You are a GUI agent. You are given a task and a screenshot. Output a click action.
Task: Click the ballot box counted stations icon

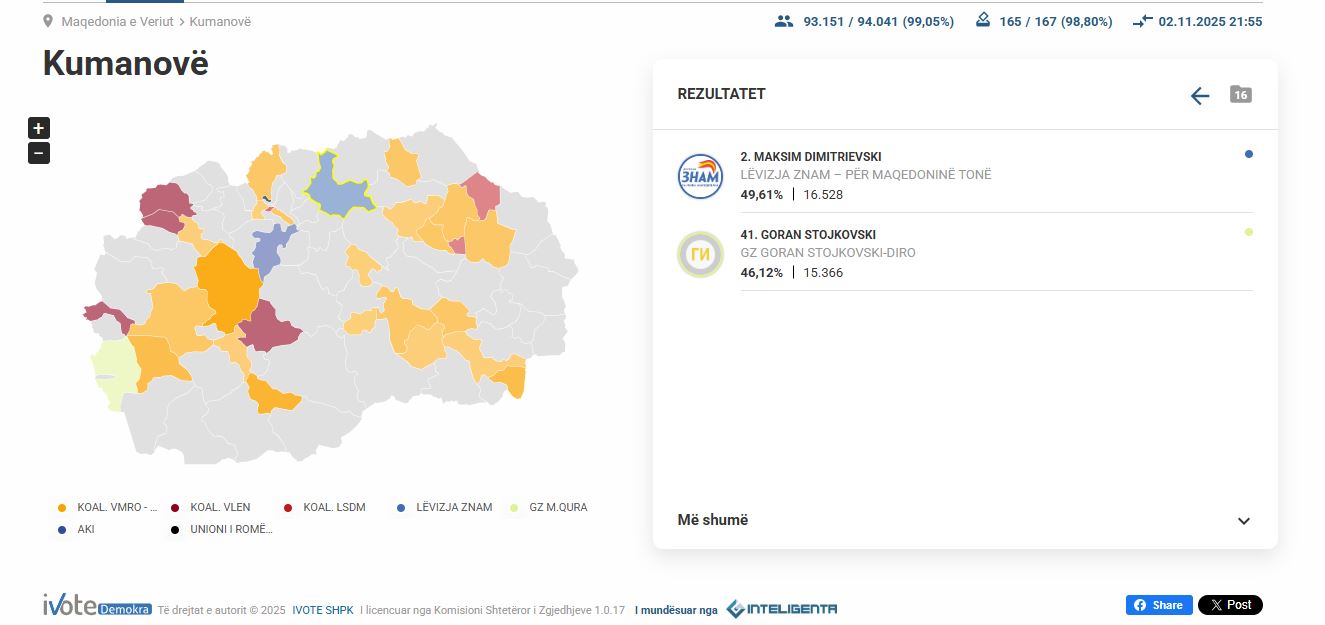[982, 20]
